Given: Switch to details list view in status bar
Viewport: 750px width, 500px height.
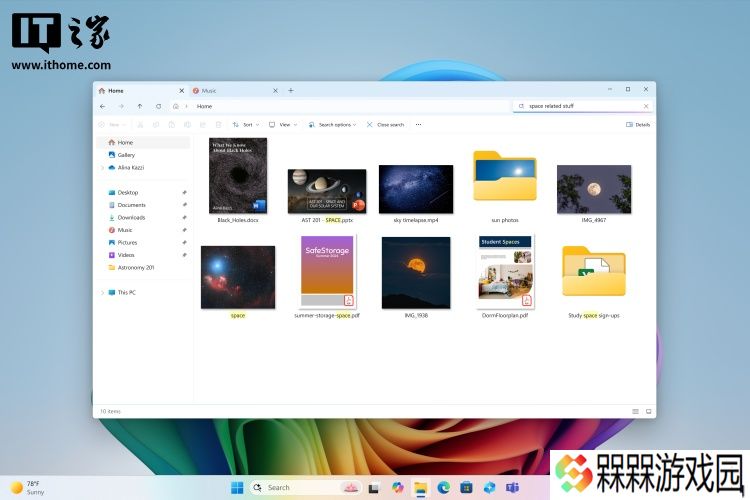Looking at the screenshot, I should coord(635,411).
